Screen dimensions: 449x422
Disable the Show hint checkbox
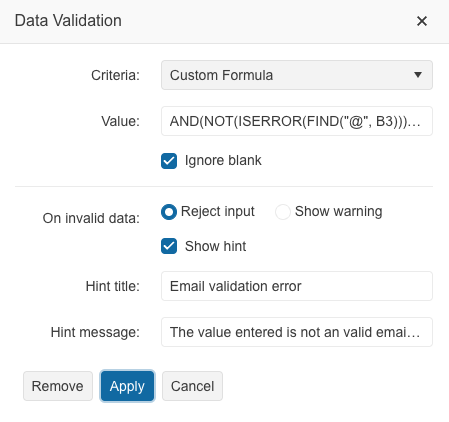[169, 246]
